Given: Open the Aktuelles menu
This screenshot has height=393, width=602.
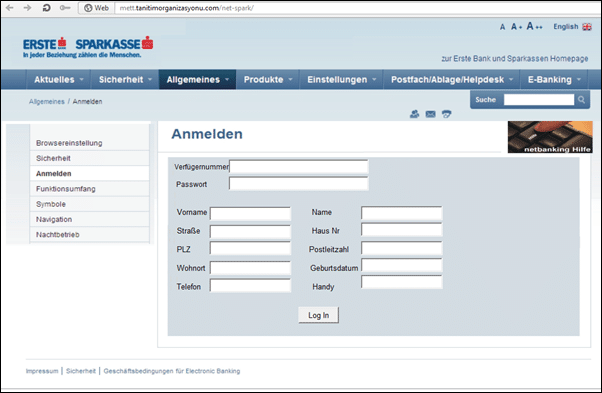Looking at the screenshot, I should point(58,79).
